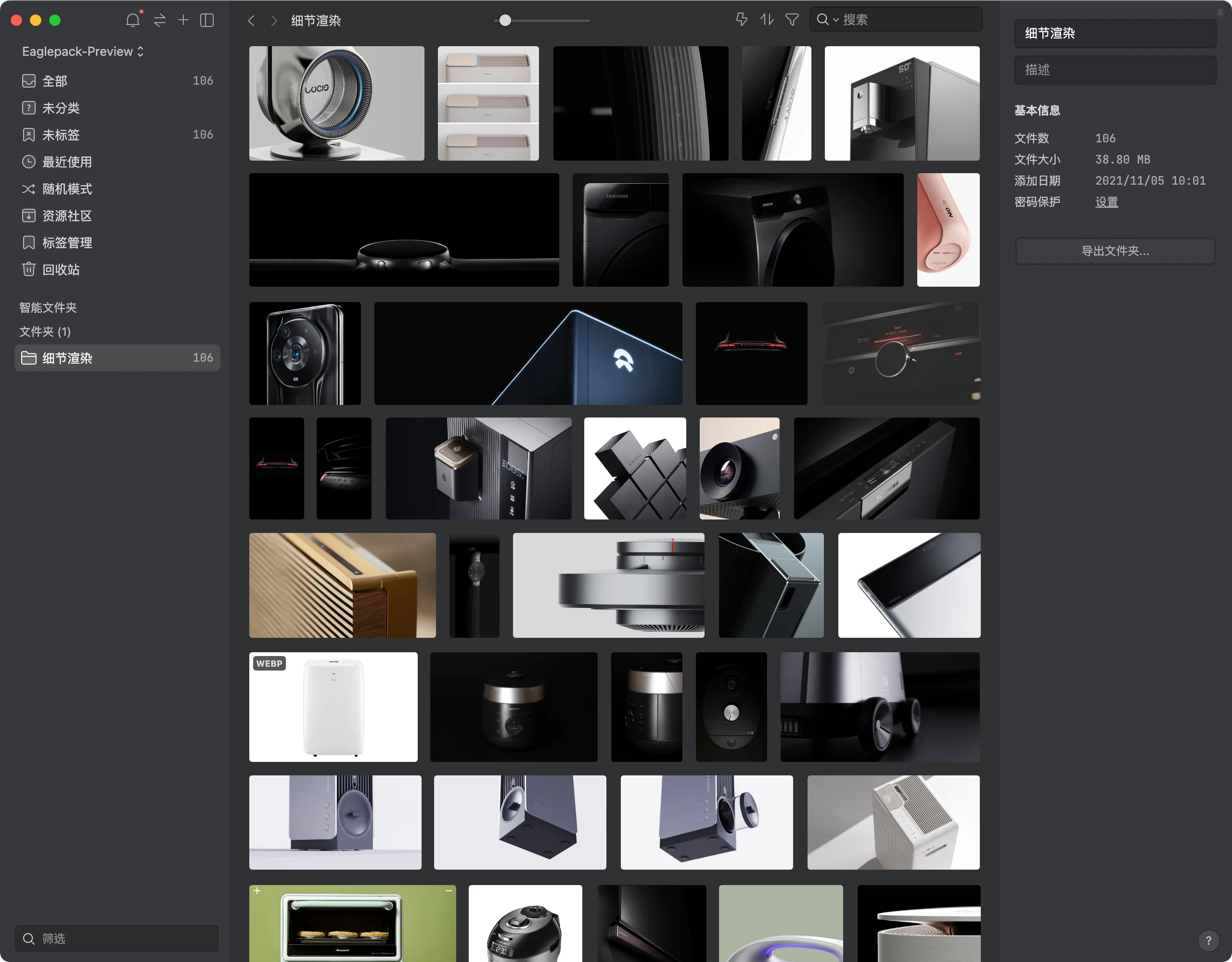Select 未标签 in the sidebar
This screenshot has height=962, width=1232.
click(117, 135)
